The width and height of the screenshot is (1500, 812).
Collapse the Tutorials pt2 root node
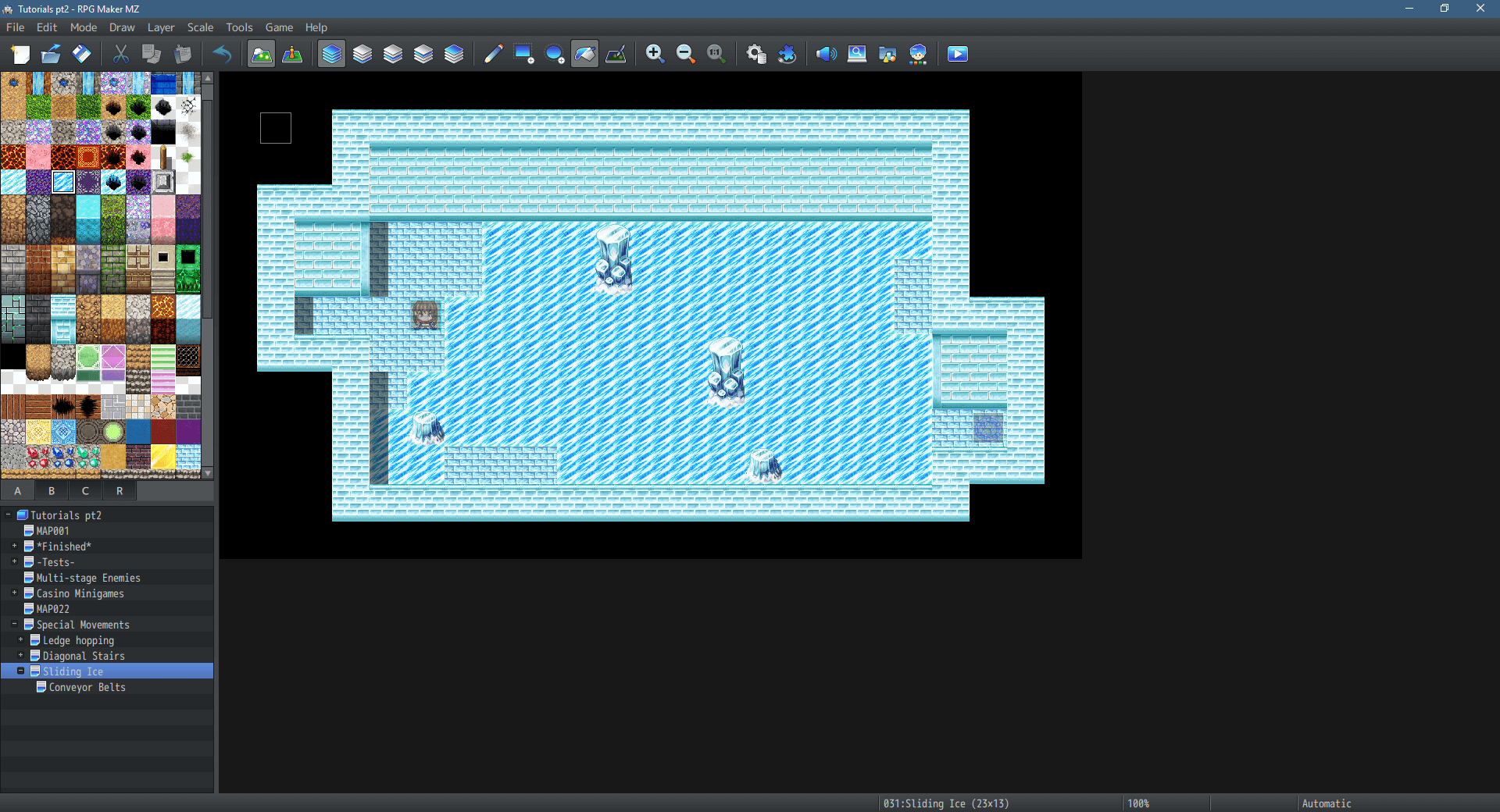coord(9,515)
